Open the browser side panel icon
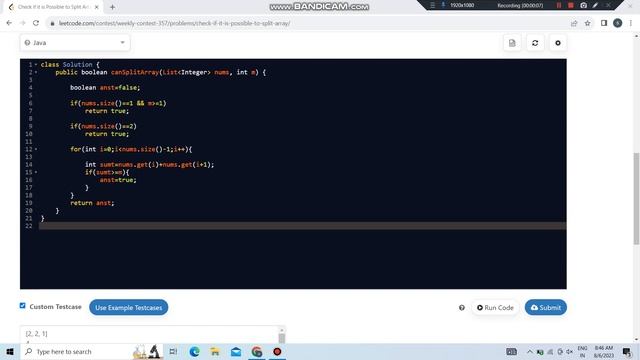This screenshot has width=640, height=360. pos(604,23)
